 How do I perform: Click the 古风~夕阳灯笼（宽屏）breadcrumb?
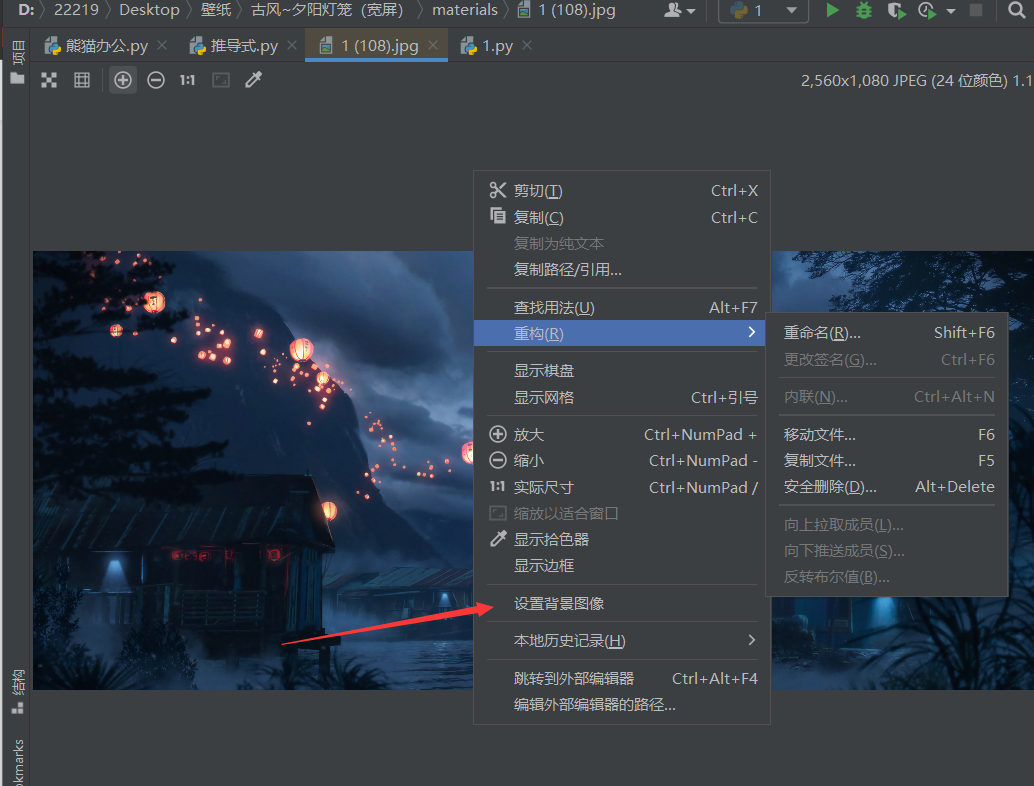pos(328,10)
